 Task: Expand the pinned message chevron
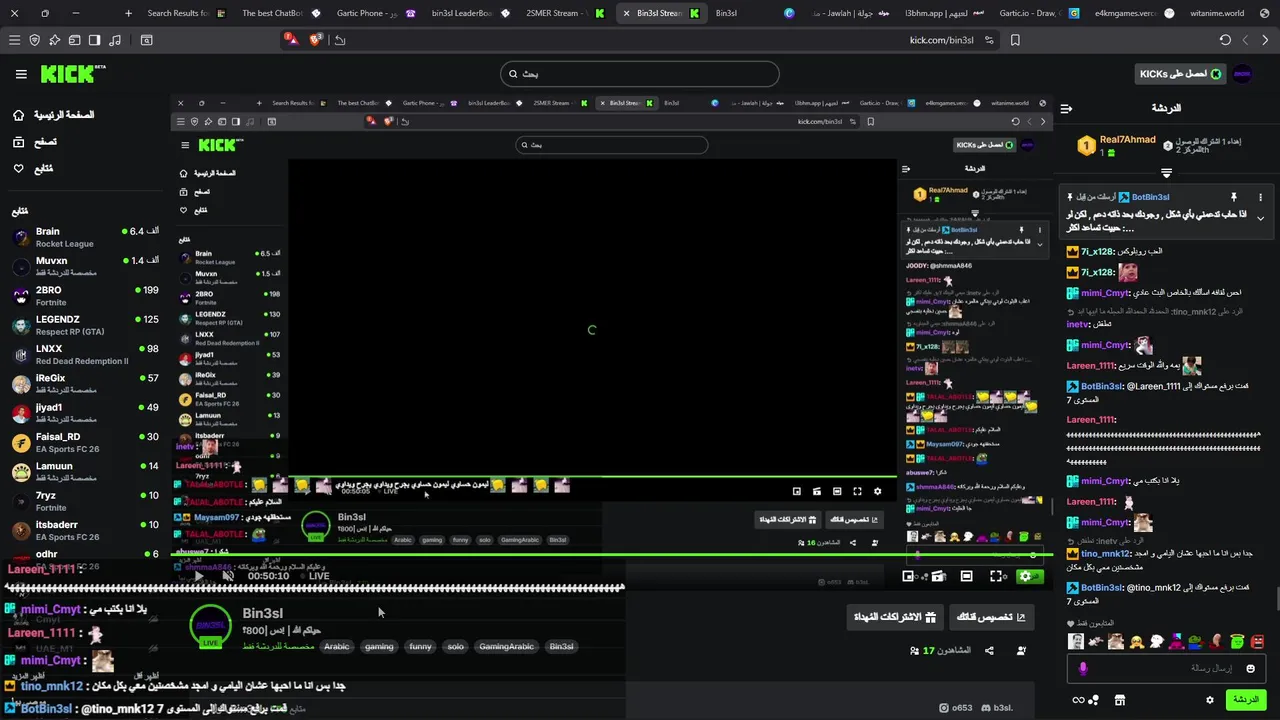pos(1260,218)
